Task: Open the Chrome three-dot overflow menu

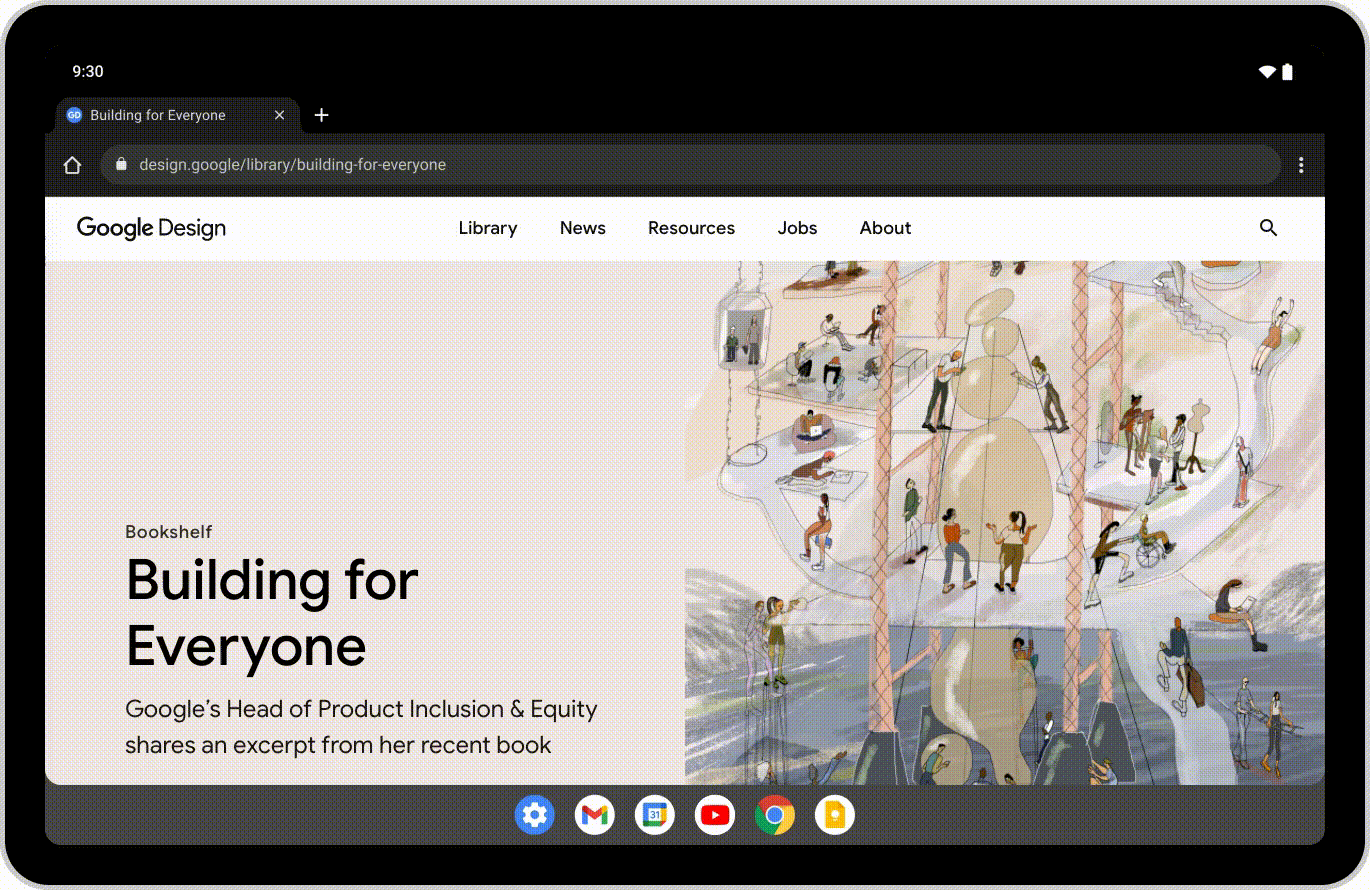Action: (x=1301, y=165)
